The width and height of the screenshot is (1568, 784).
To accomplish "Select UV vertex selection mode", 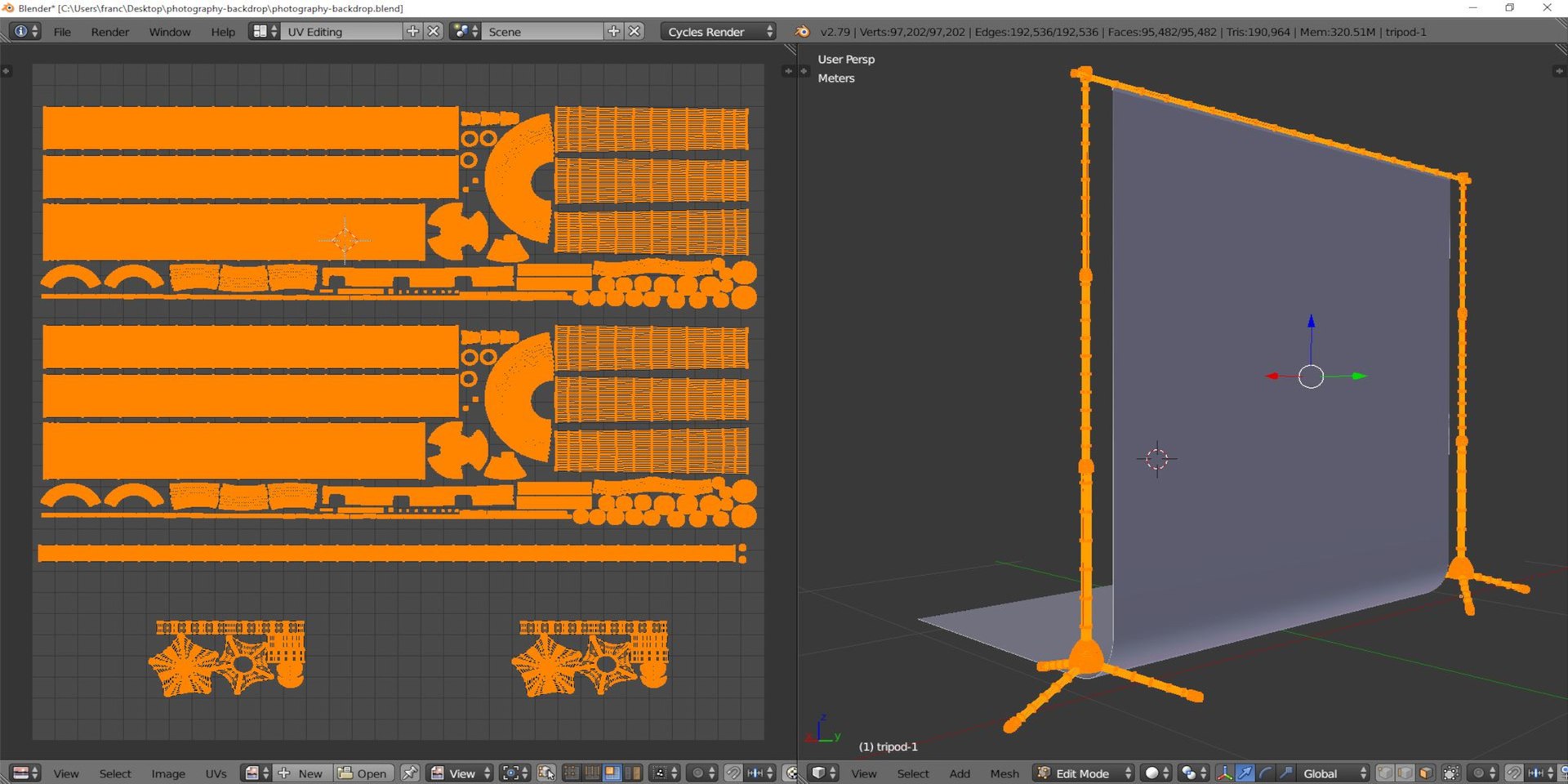I will (572, 773).
